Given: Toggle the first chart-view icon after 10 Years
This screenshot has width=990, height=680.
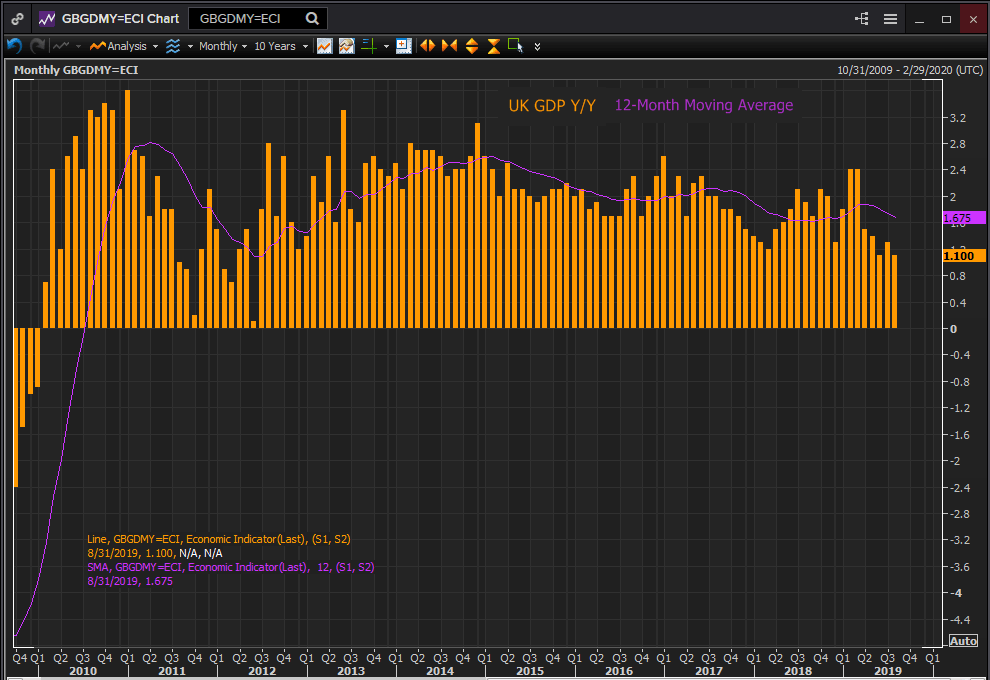Looking at the screenshot, I should [324, 46].
